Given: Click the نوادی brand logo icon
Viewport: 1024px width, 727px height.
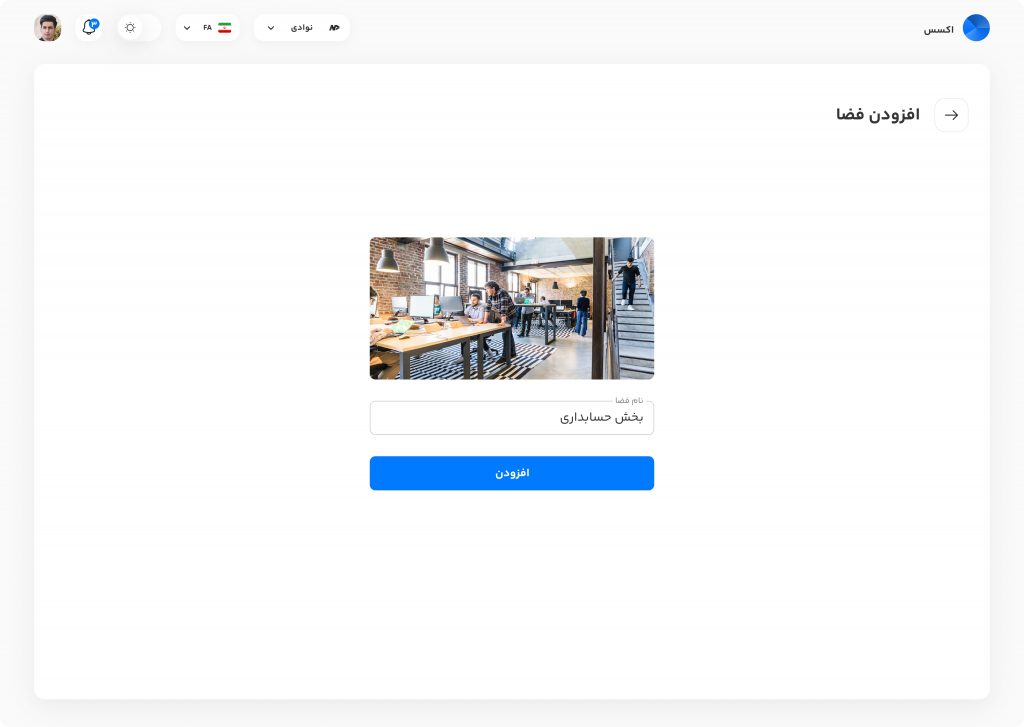Looking at the screenshot, I should point(334,27).
